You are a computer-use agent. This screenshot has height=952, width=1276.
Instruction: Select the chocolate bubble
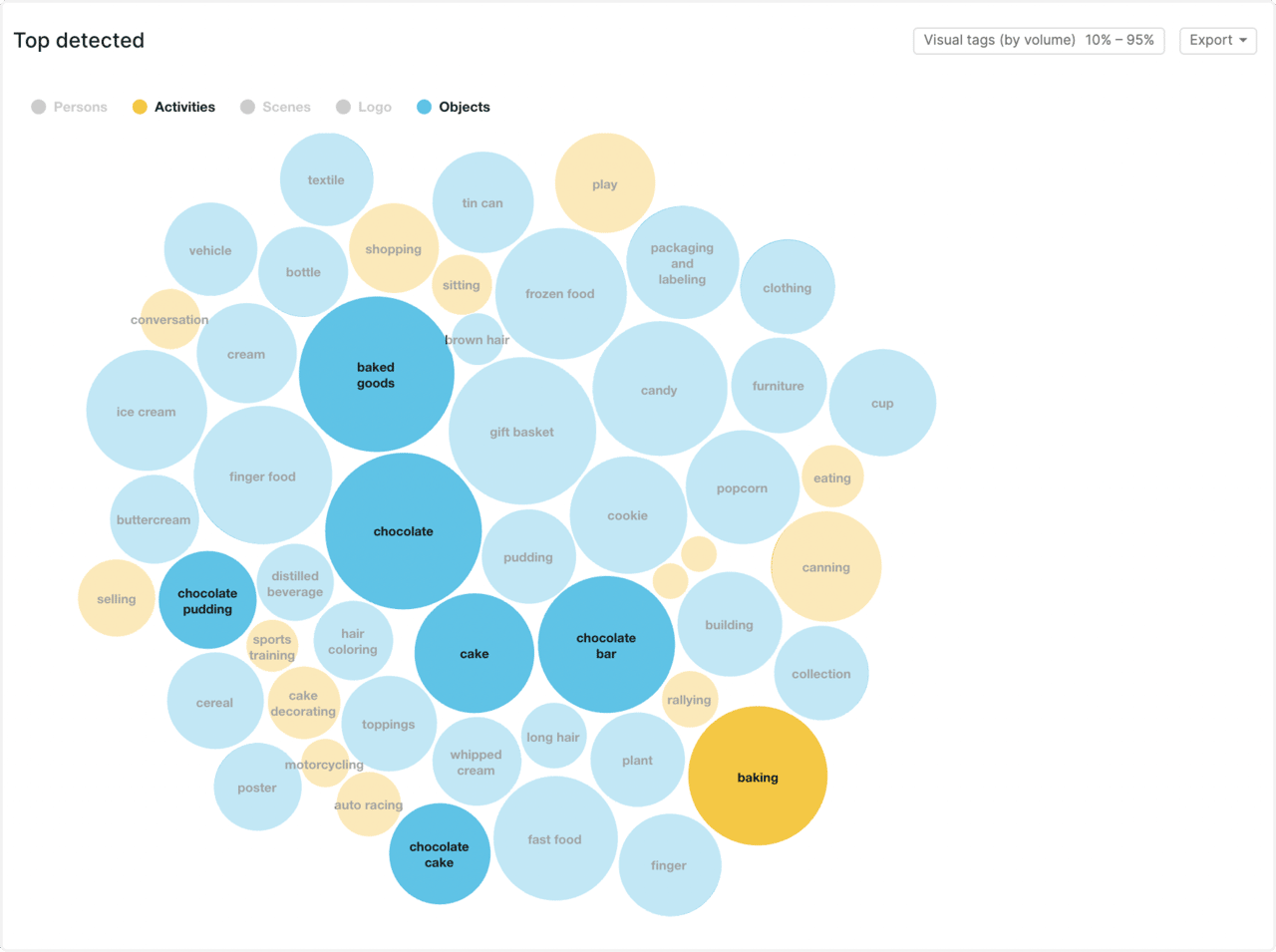tap(404, 531)
